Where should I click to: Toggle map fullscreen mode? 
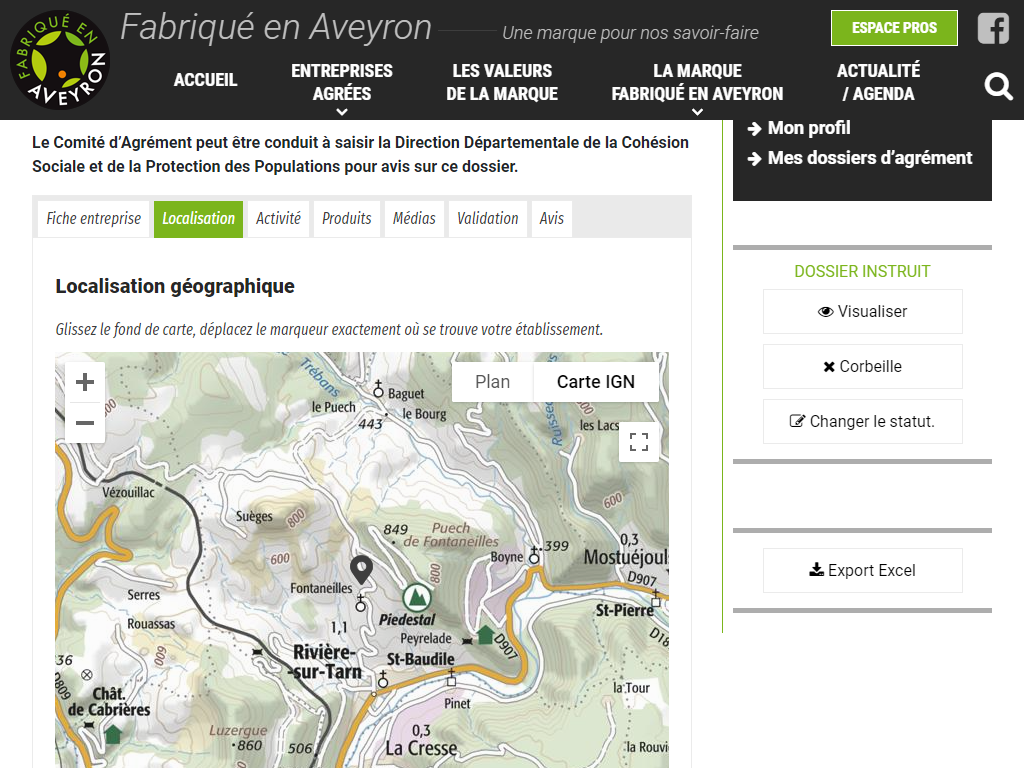639,442
